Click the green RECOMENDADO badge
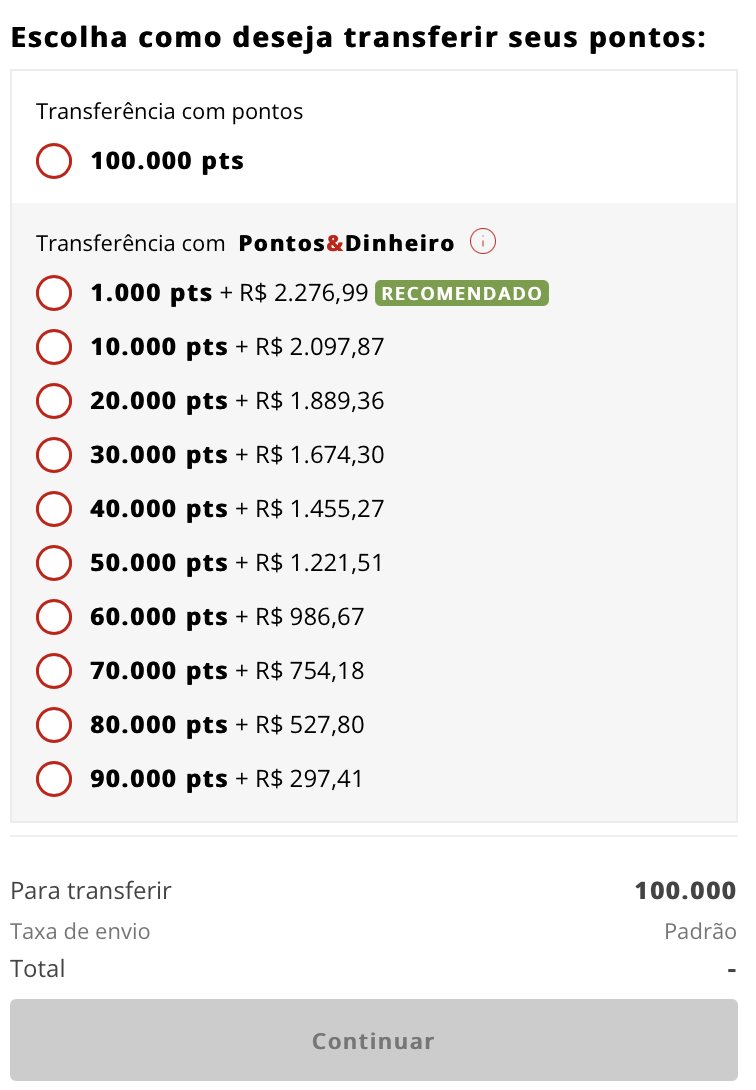The image size is (756, 1090). [461, 294]
